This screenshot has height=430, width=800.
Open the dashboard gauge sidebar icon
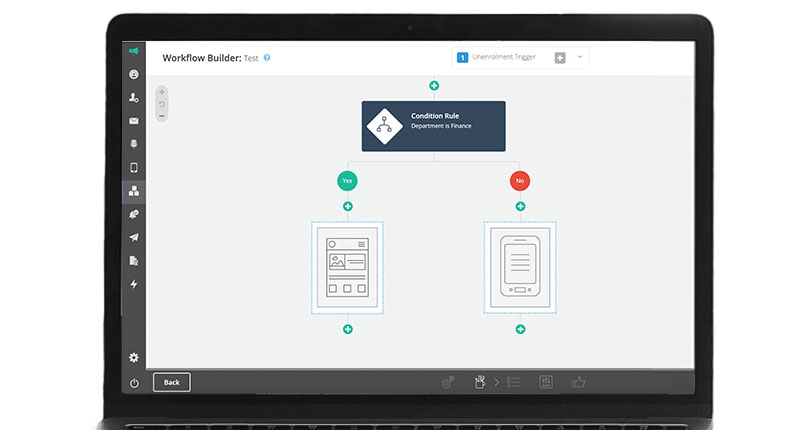click(134, 74)
